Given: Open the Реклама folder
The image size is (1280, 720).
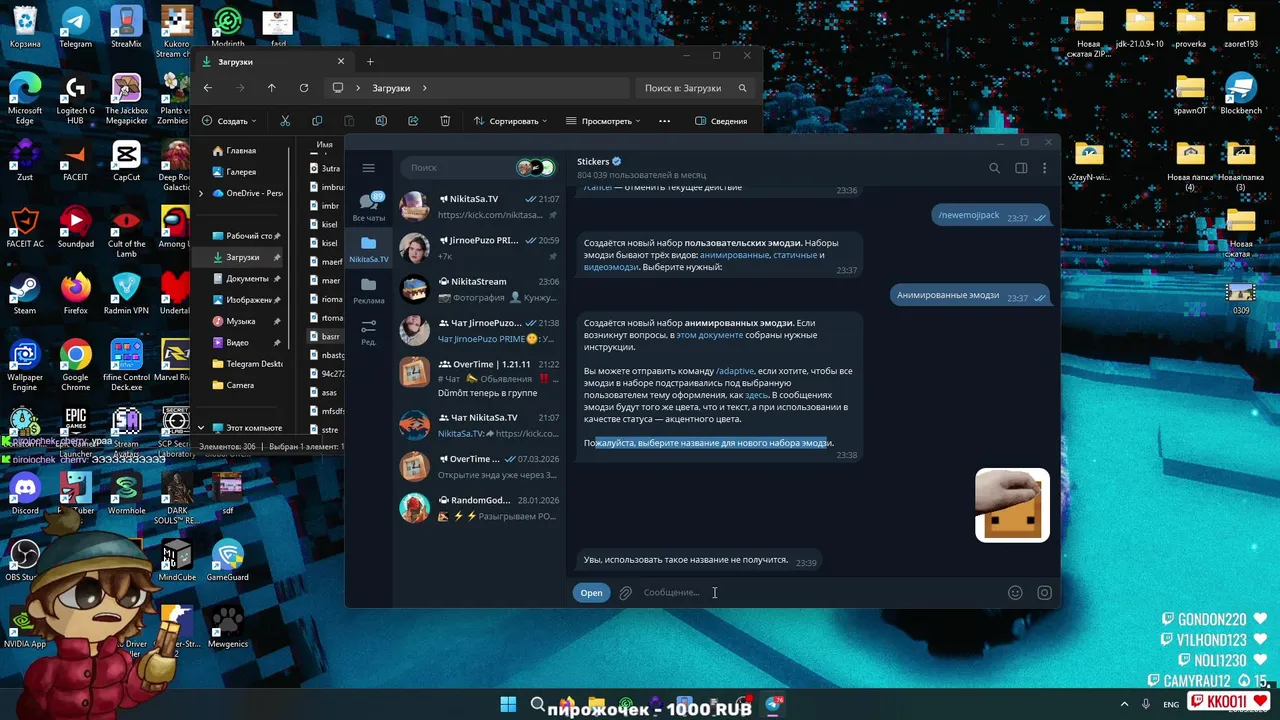Looking at the screenshot, I should pyautogui.click(x=368, y=291).
